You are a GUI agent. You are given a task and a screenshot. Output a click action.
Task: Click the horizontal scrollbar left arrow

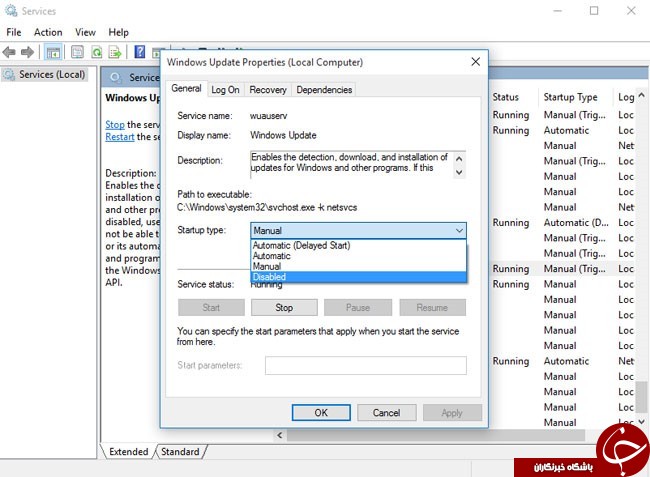pyautogui.click(x=280, y=435)
